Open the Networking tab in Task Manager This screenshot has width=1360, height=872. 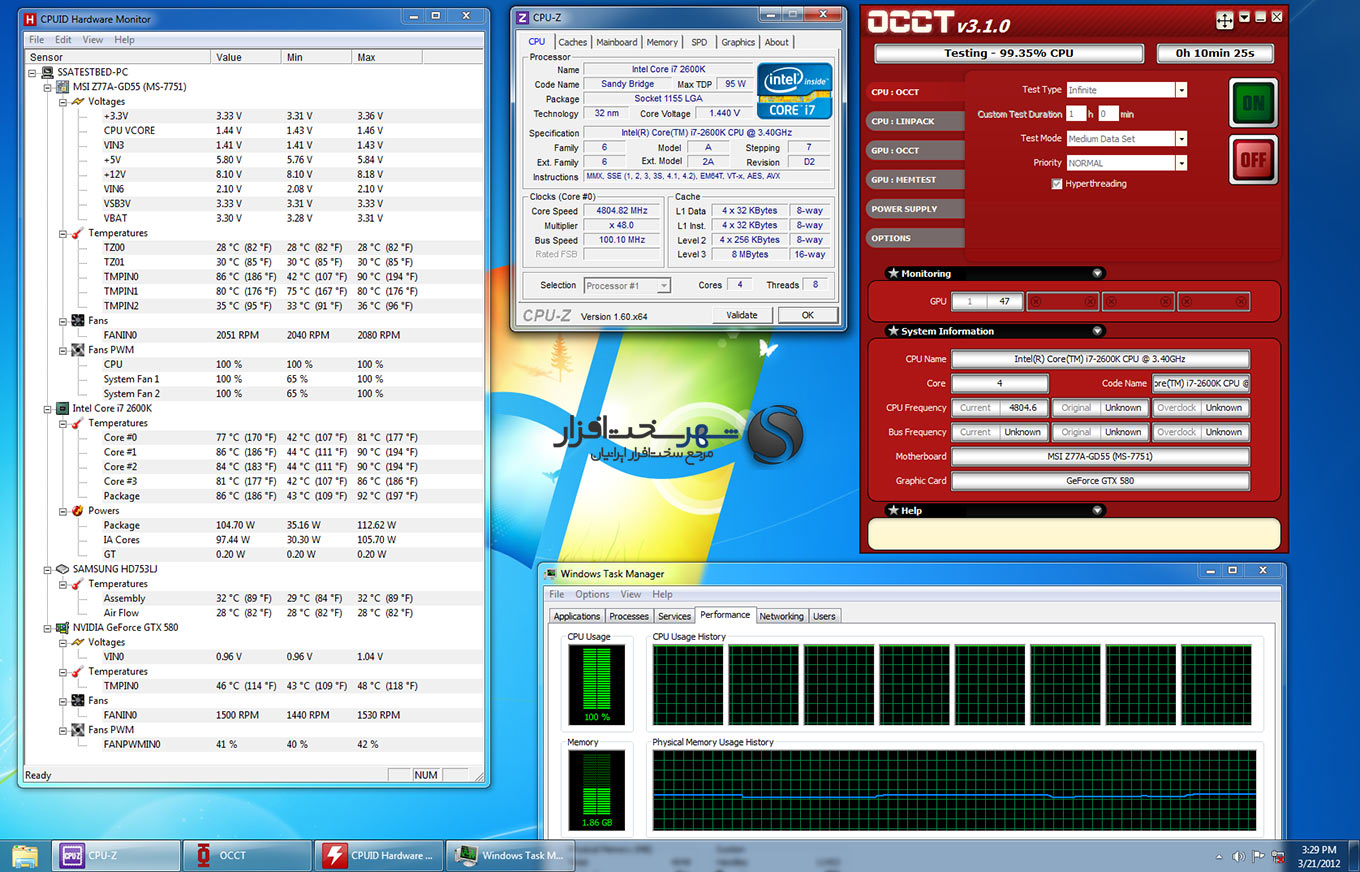[781, 616]
